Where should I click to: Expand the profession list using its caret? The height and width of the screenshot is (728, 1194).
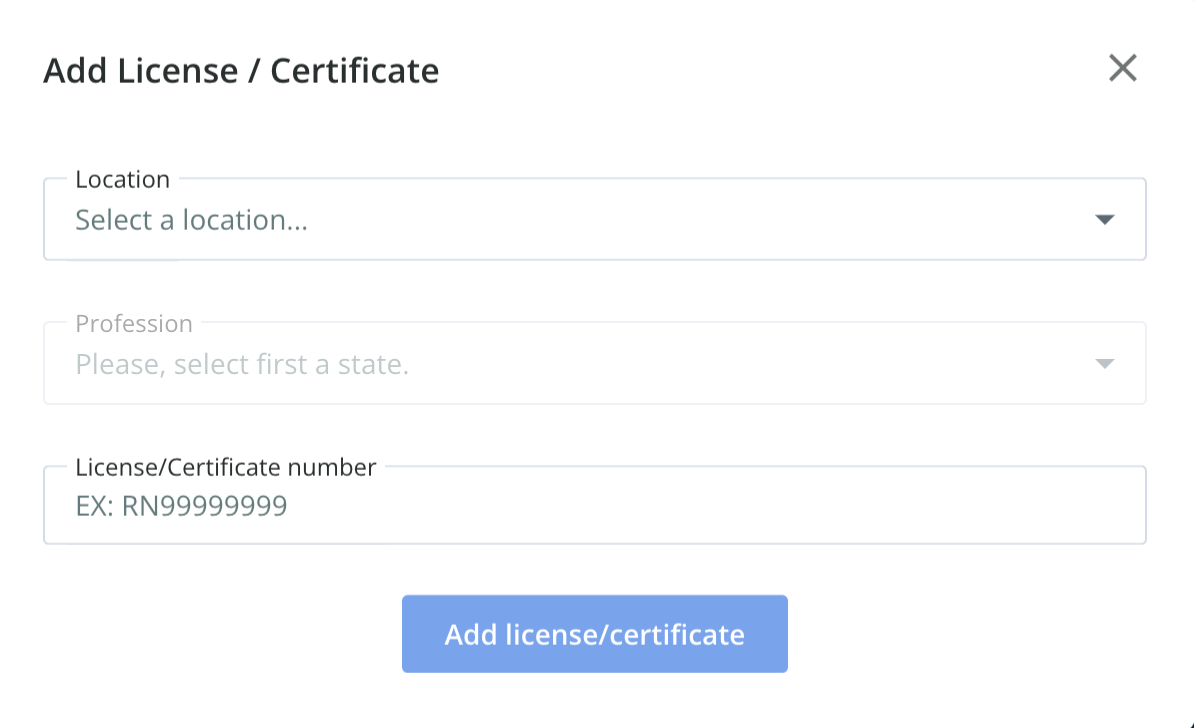(x=1104, y=364)
